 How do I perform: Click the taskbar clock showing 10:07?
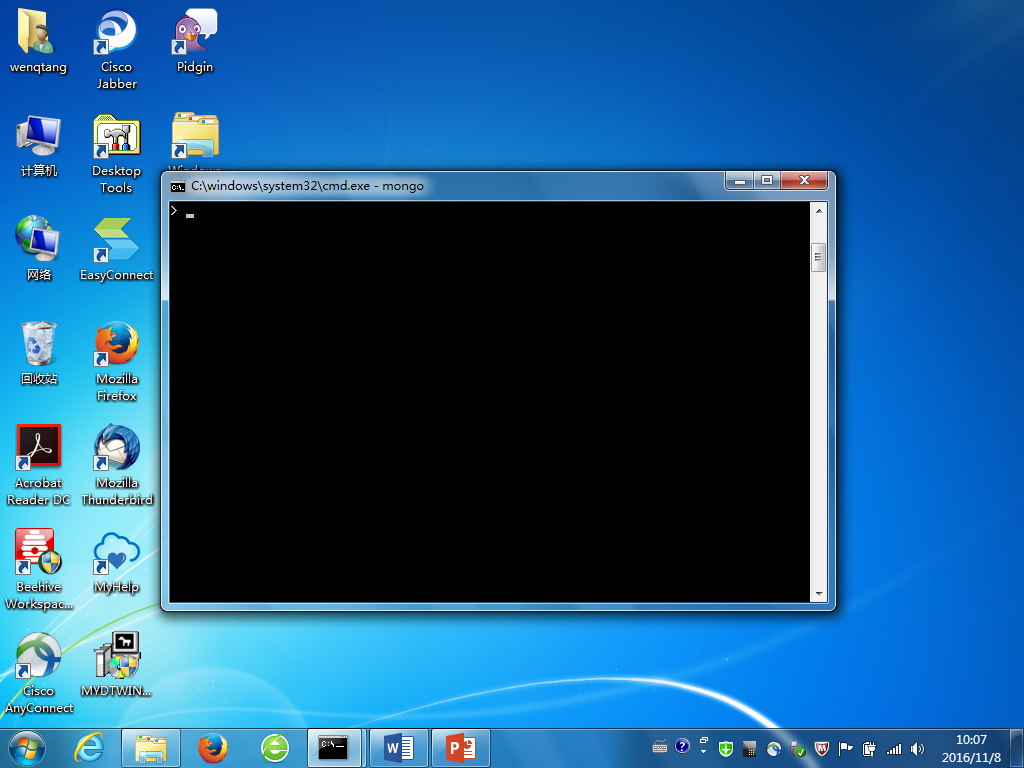[x=971, y=748]
